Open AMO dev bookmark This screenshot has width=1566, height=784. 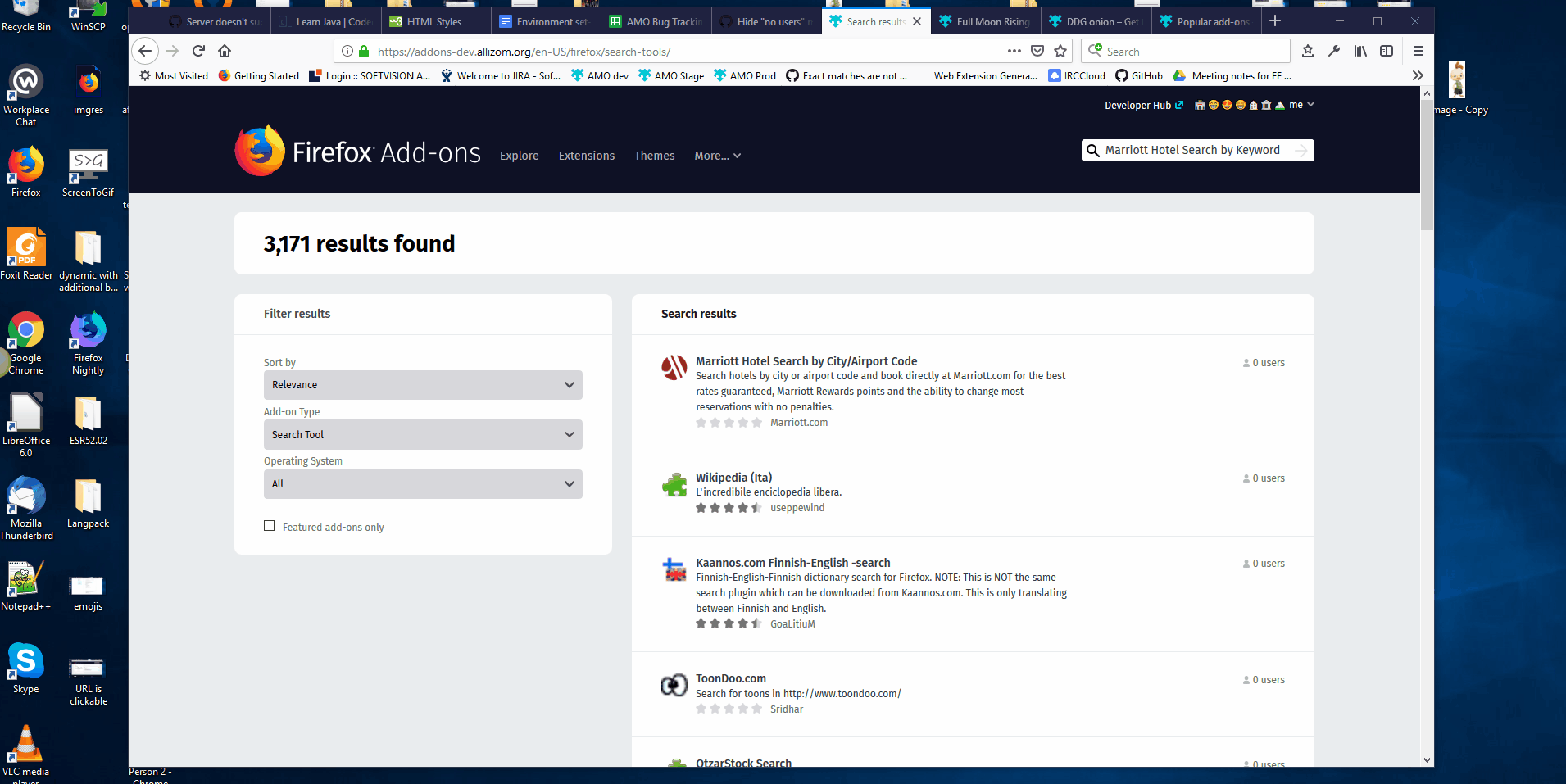600,75
